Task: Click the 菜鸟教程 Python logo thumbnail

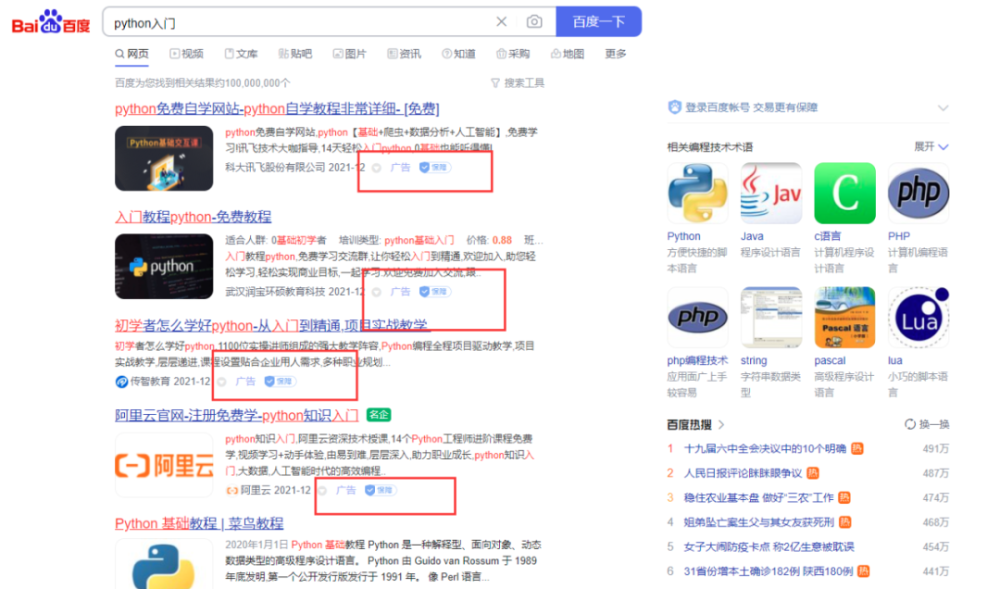Action: pos(164,565)
